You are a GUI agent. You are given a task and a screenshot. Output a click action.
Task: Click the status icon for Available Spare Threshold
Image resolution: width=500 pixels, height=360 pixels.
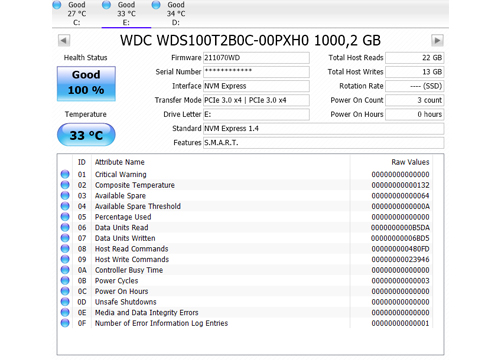[65, 206]
